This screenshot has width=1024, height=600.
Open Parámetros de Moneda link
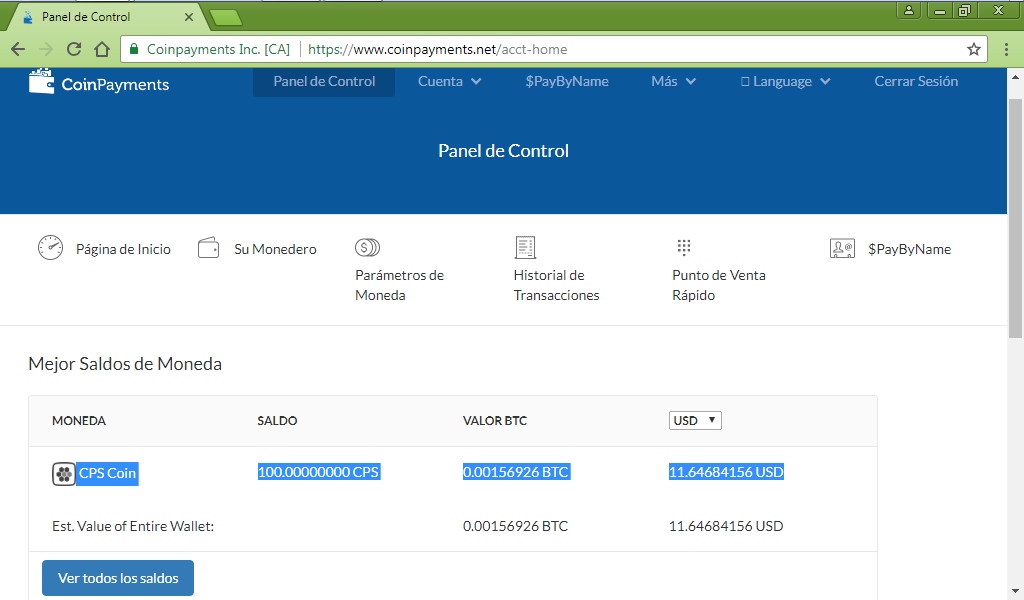point(399,285)
